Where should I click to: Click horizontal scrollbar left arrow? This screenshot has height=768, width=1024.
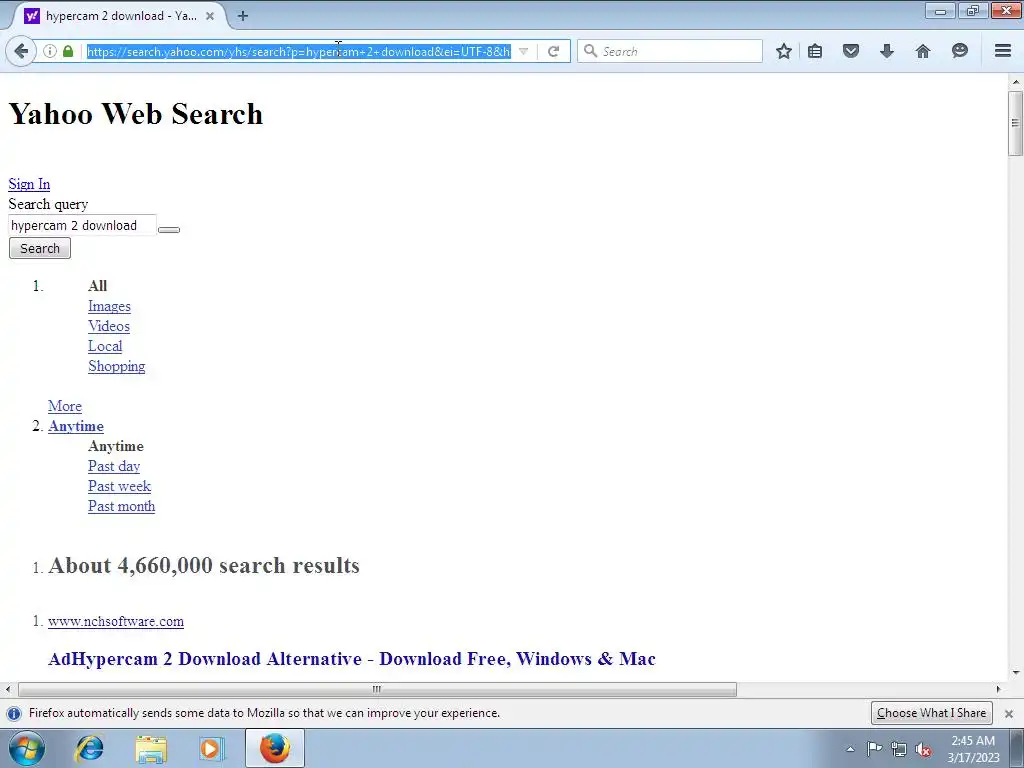[8, 689]
